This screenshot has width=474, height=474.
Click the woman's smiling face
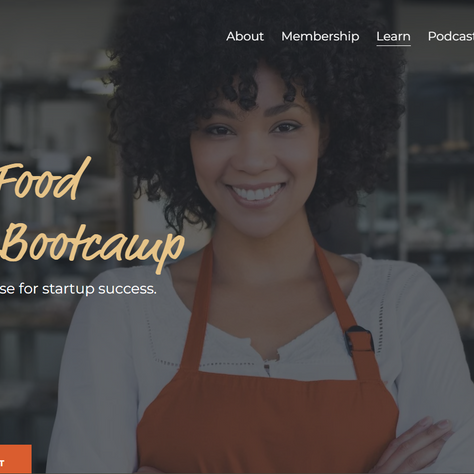(x=254, y=157)
